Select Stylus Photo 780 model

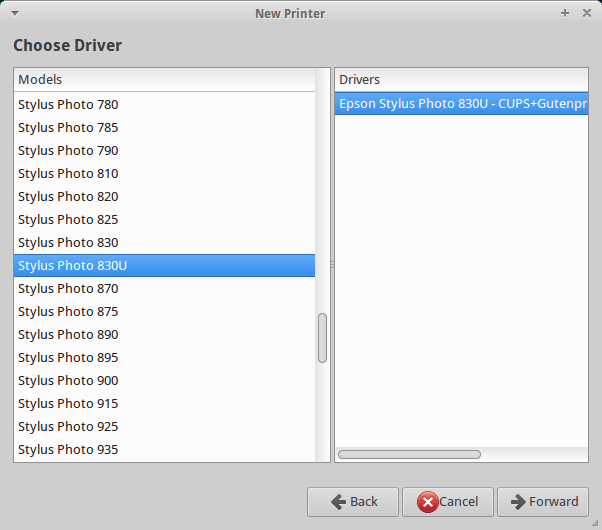(164, 104)
